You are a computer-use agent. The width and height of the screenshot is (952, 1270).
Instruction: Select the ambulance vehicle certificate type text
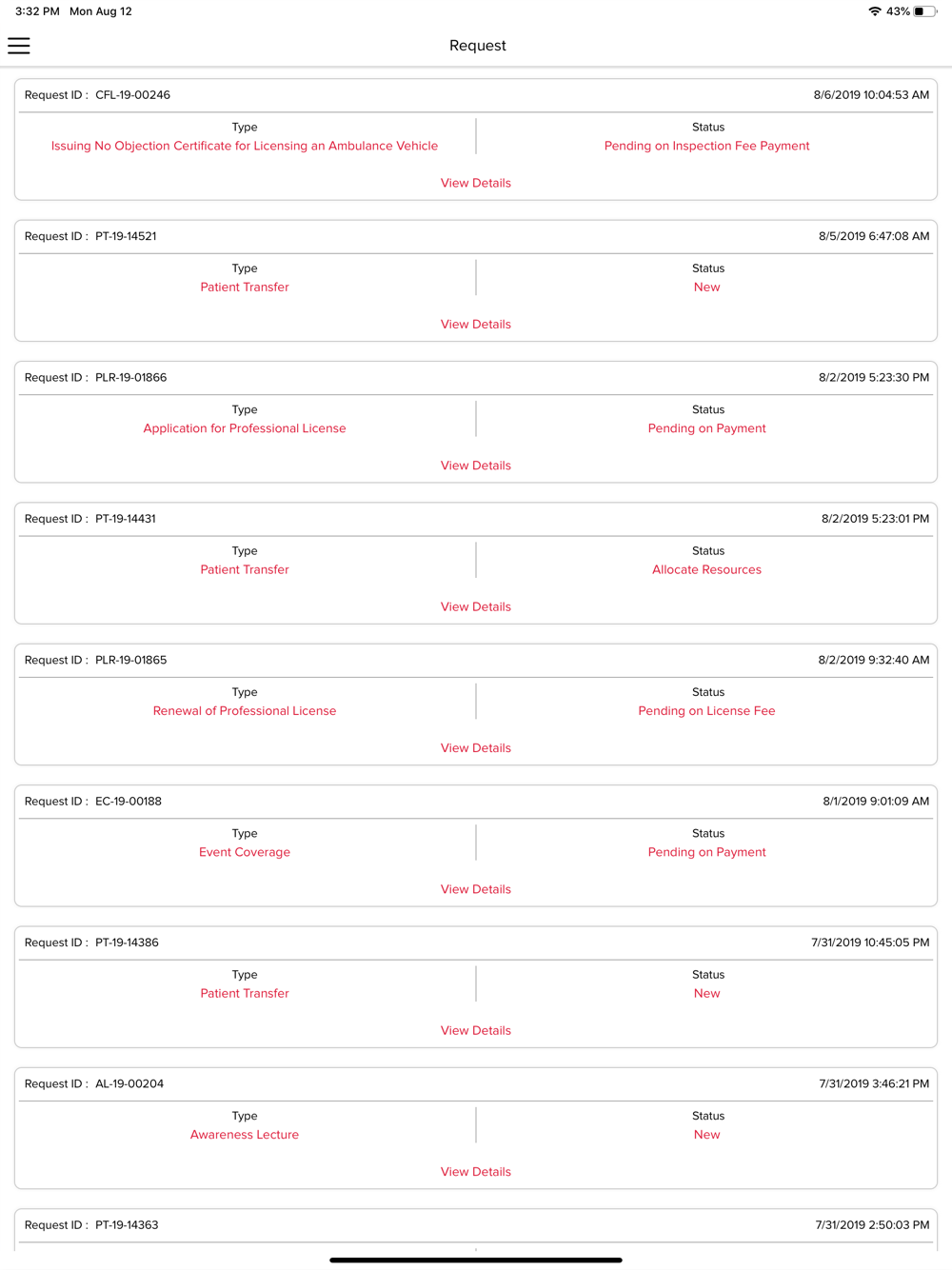pyautogui.click(x=245, y=146)
